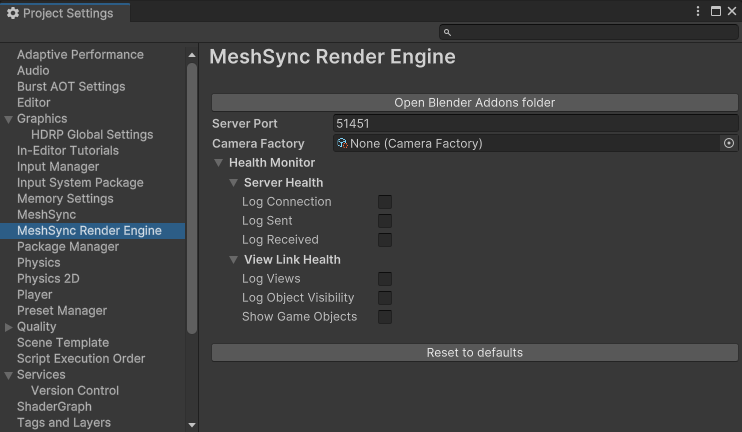Select the Quality category label
Viewport: 742px width, 432px height.
36,327
